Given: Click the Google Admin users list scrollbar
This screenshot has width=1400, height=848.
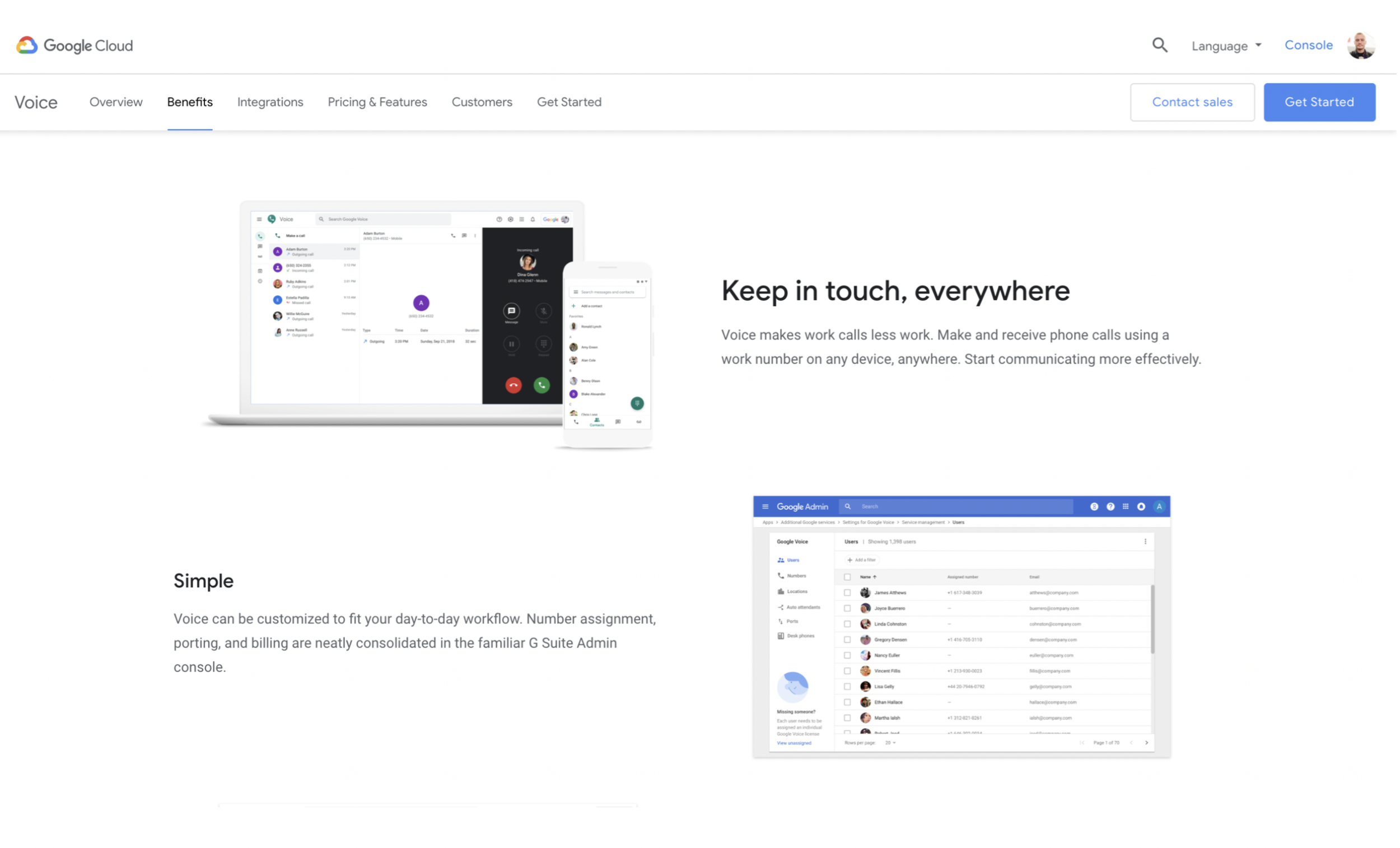Looking at the screenshot, I should pos(1155,619).
